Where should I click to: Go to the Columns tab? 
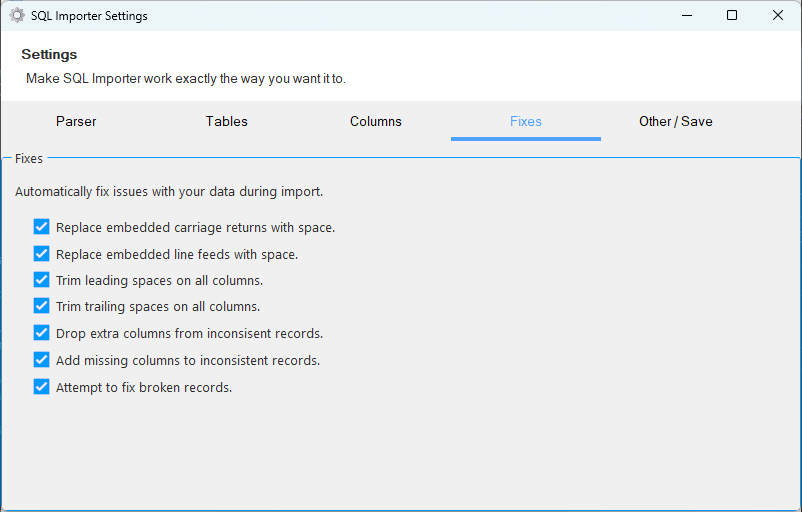[x=376, y=121]
